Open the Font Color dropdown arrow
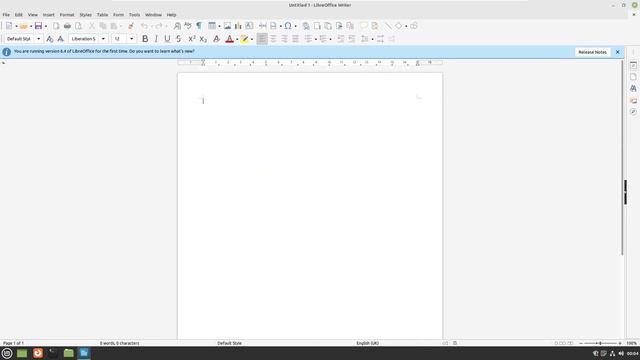The image size is (640, 360). [x=237, y=39]
